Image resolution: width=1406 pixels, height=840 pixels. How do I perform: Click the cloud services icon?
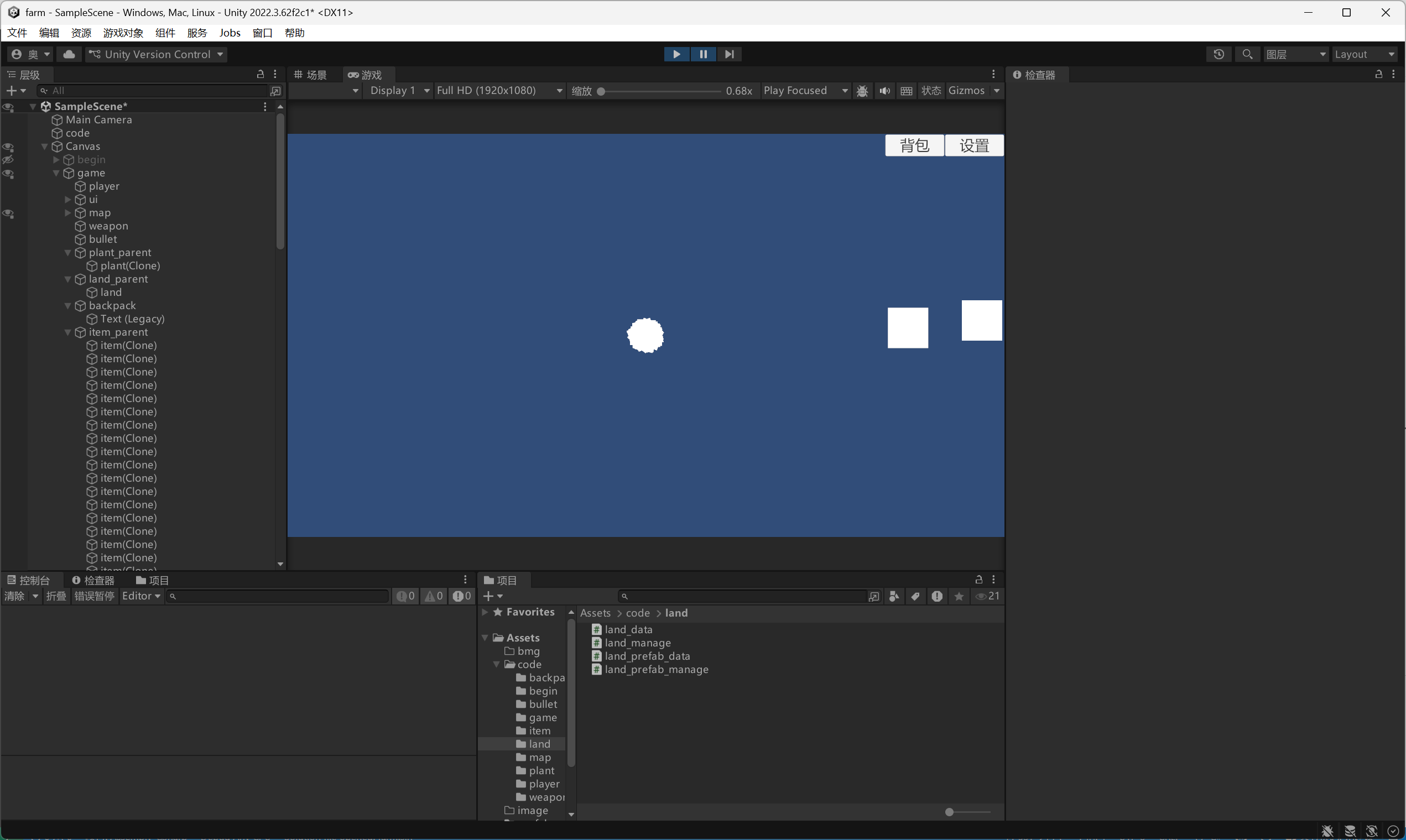tap(69, 54)
